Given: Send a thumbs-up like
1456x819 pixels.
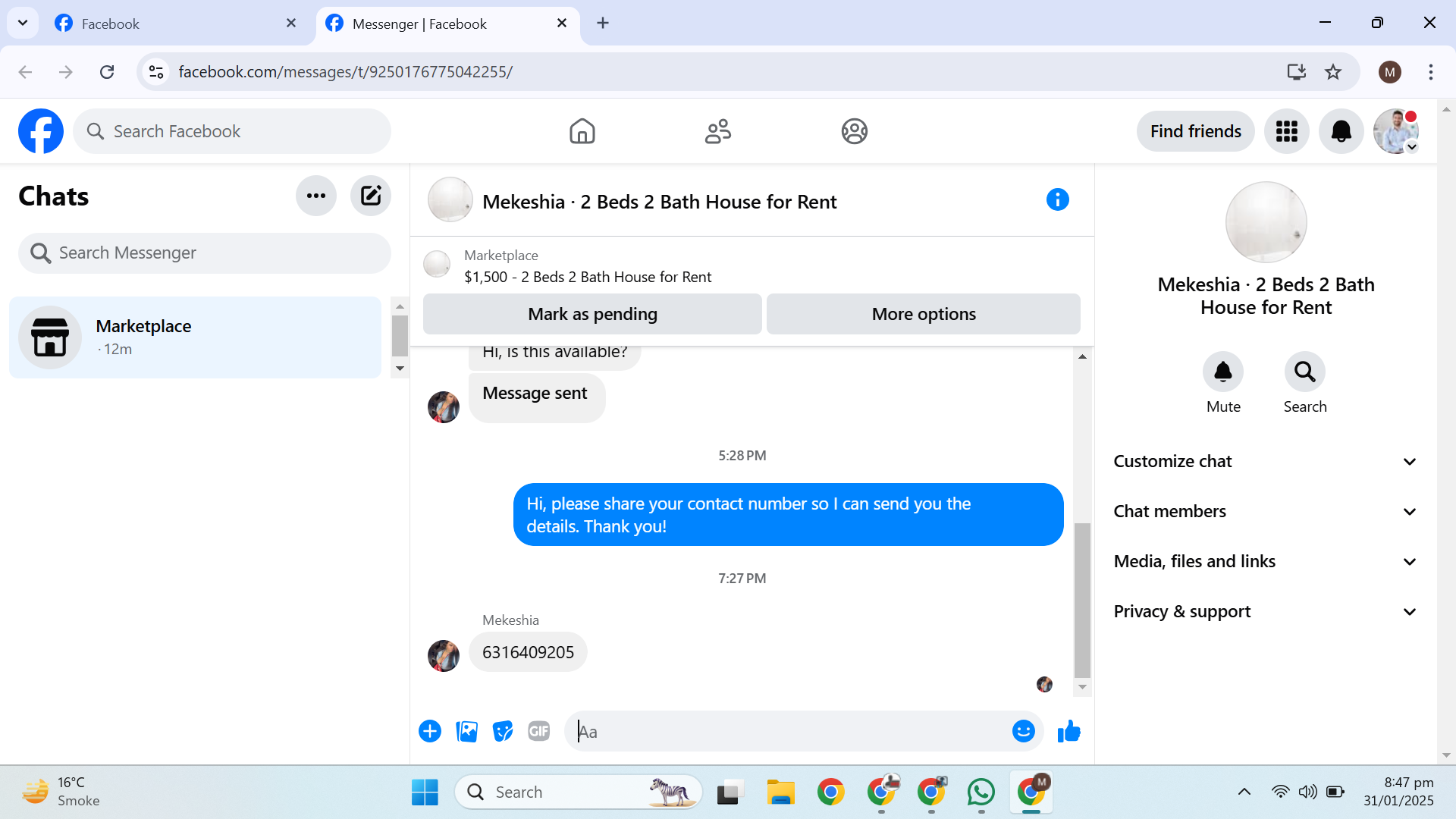Looking at the screenshot, I should click(1069, 731).
